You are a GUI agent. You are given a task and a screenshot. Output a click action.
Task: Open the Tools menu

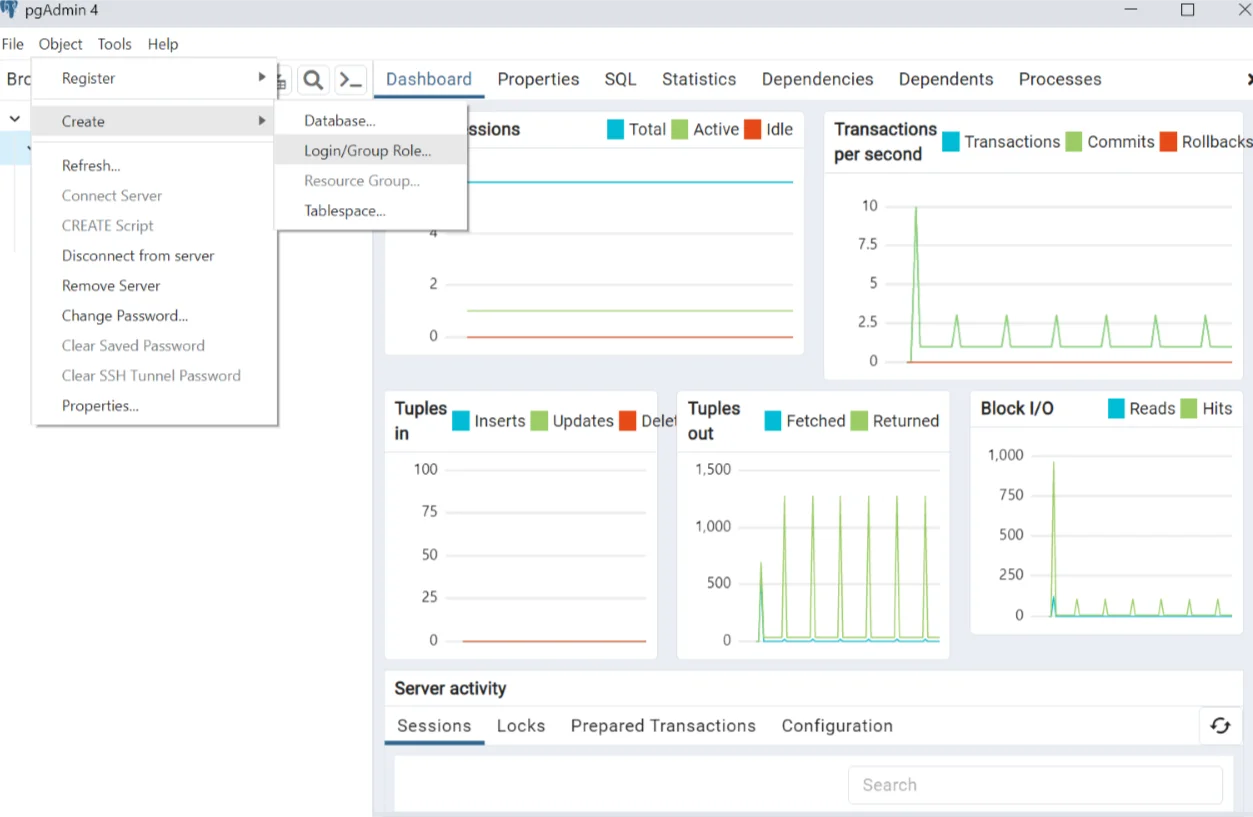pos(114,44)
